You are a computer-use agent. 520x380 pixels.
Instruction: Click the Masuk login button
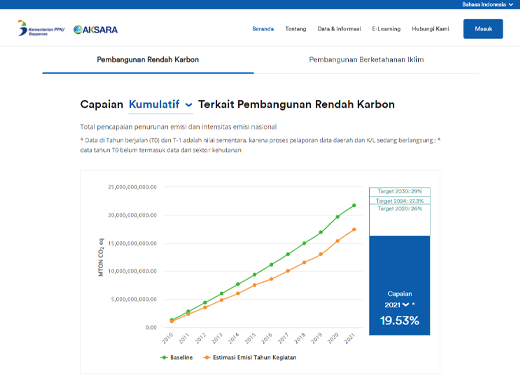483,29
